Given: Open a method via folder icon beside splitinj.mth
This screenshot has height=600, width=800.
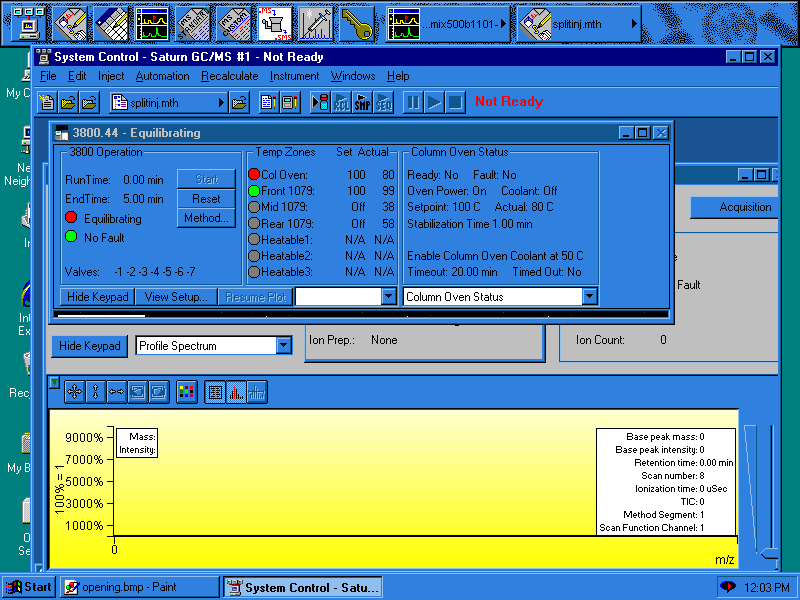Looking at the screenshot, I should 239,103.
